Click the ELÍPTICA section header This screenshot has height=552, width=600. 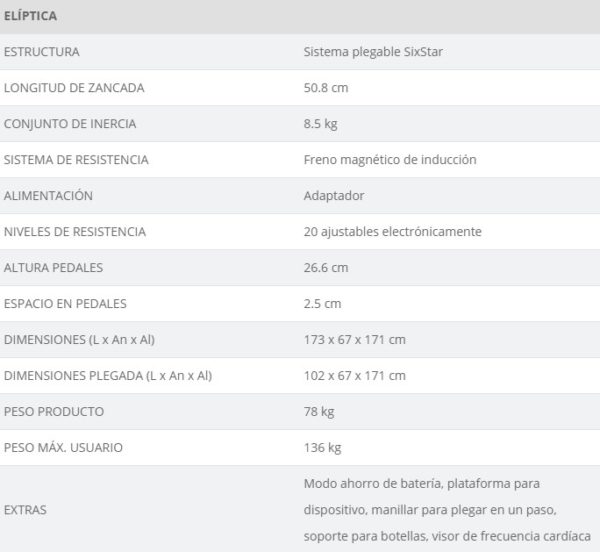click(30, 16)
